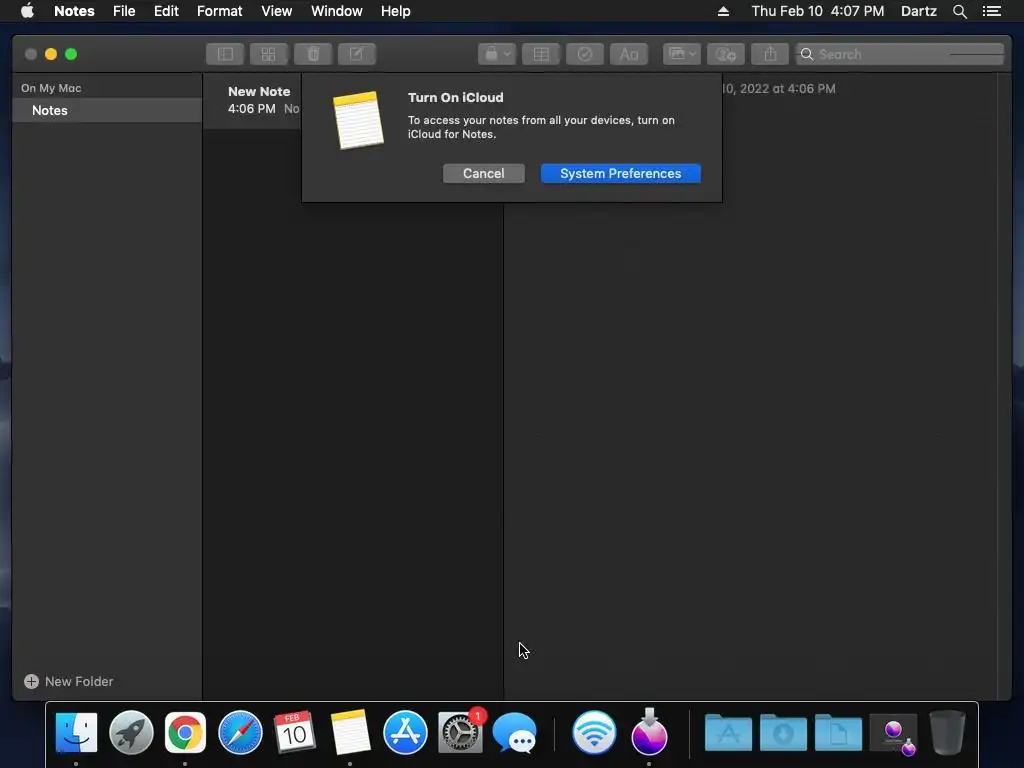1024x768 pixels.
Task: Open Calendar from the Dock
Action: pos(295,733)
